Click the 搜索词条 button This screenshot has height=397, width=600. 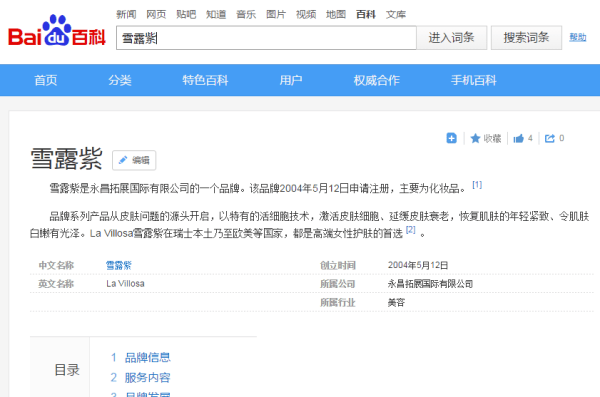[526, 38]
